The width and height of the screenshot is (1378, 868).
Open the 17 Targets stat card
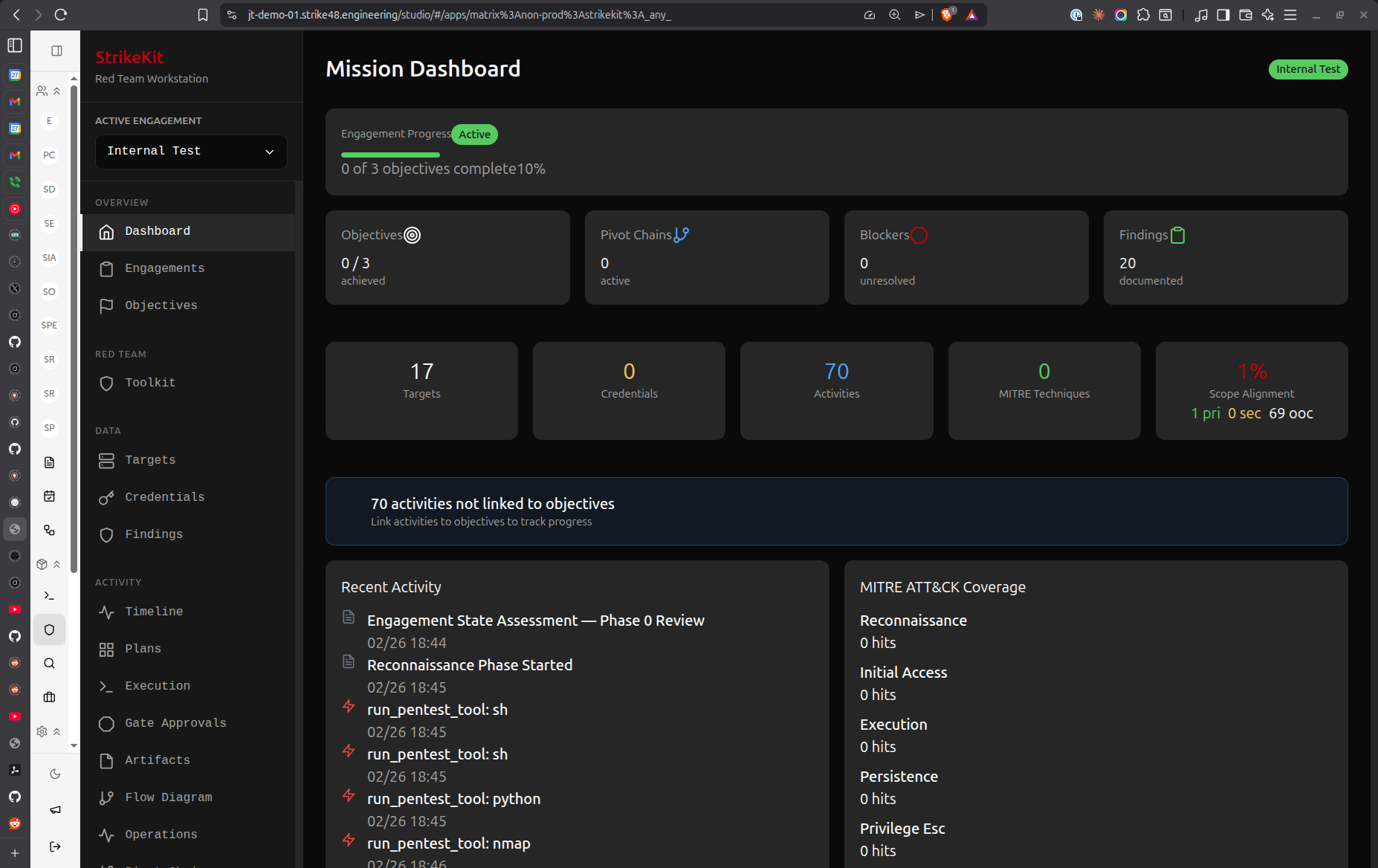pyautogui.click(x=421, y=391)
